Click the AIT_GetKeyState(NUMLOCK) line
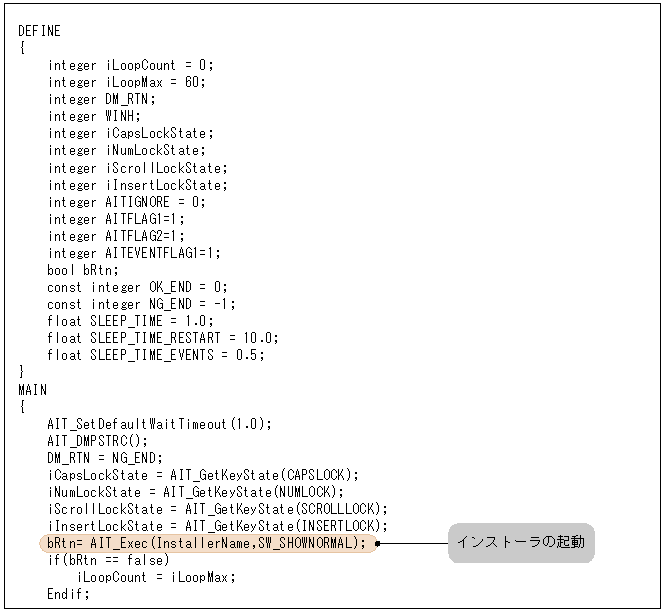 tap(196, 492)
